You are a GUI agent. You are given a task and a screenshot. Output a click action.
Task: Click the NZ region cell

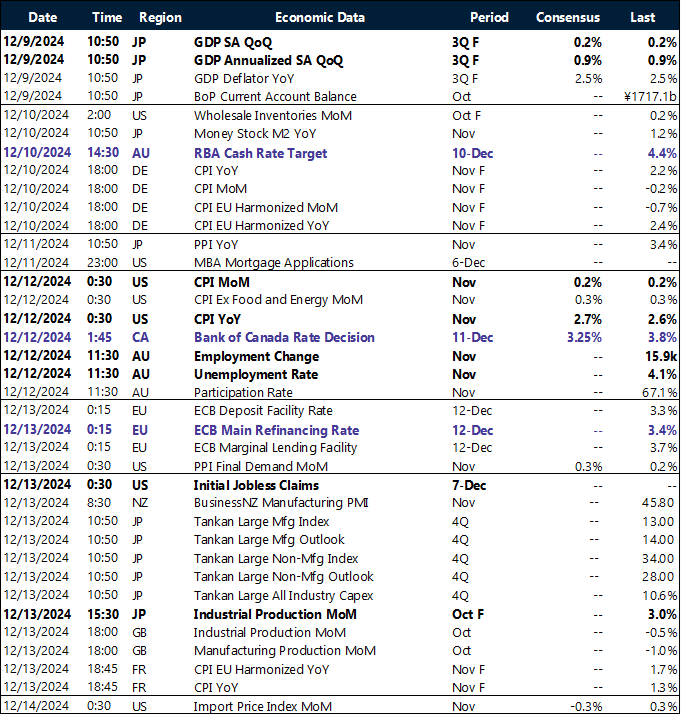point(140,503)
